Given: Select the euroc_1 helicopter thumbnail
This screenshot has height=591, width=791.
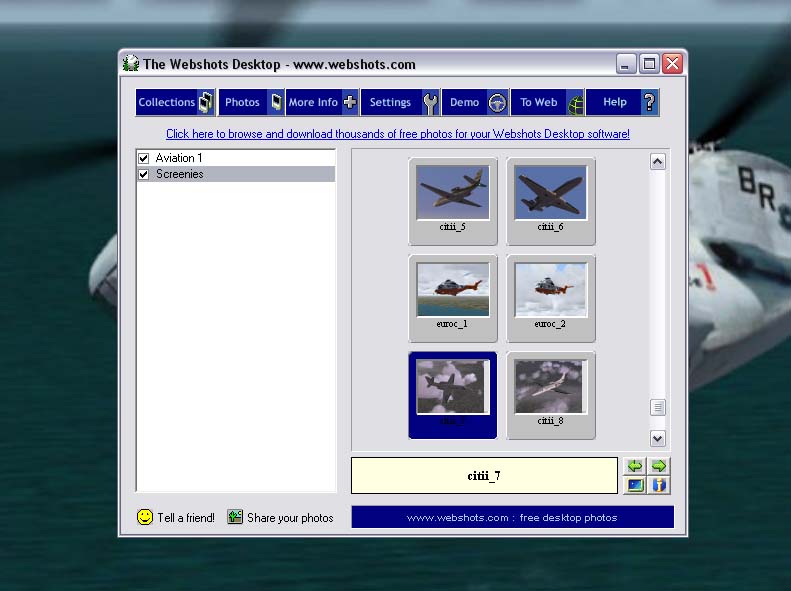Looking at the screenshot, I should click(453, 291).
